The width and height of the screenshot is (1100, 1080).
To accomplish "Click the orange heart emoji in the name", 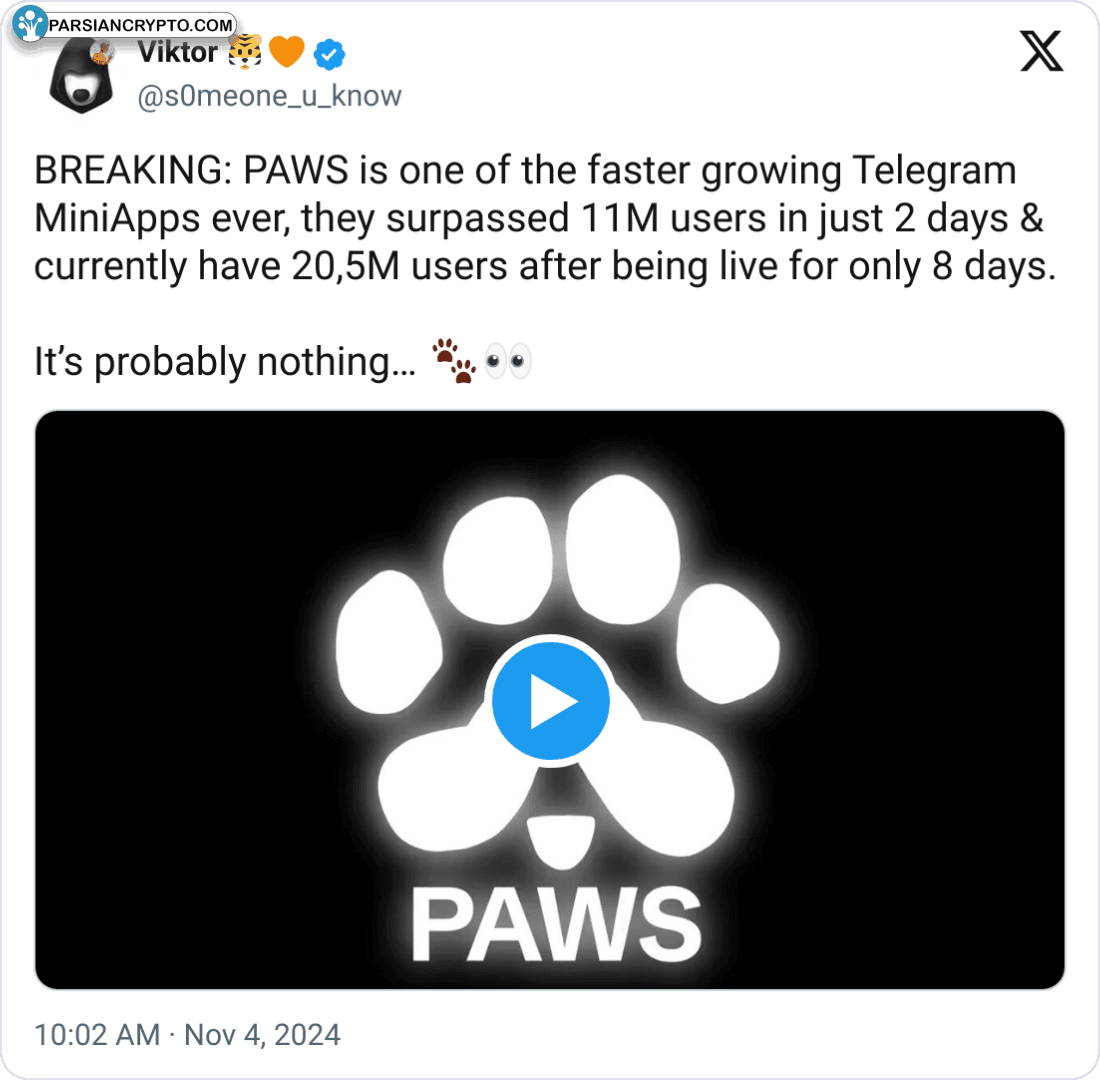I will (x=287, y=53).
